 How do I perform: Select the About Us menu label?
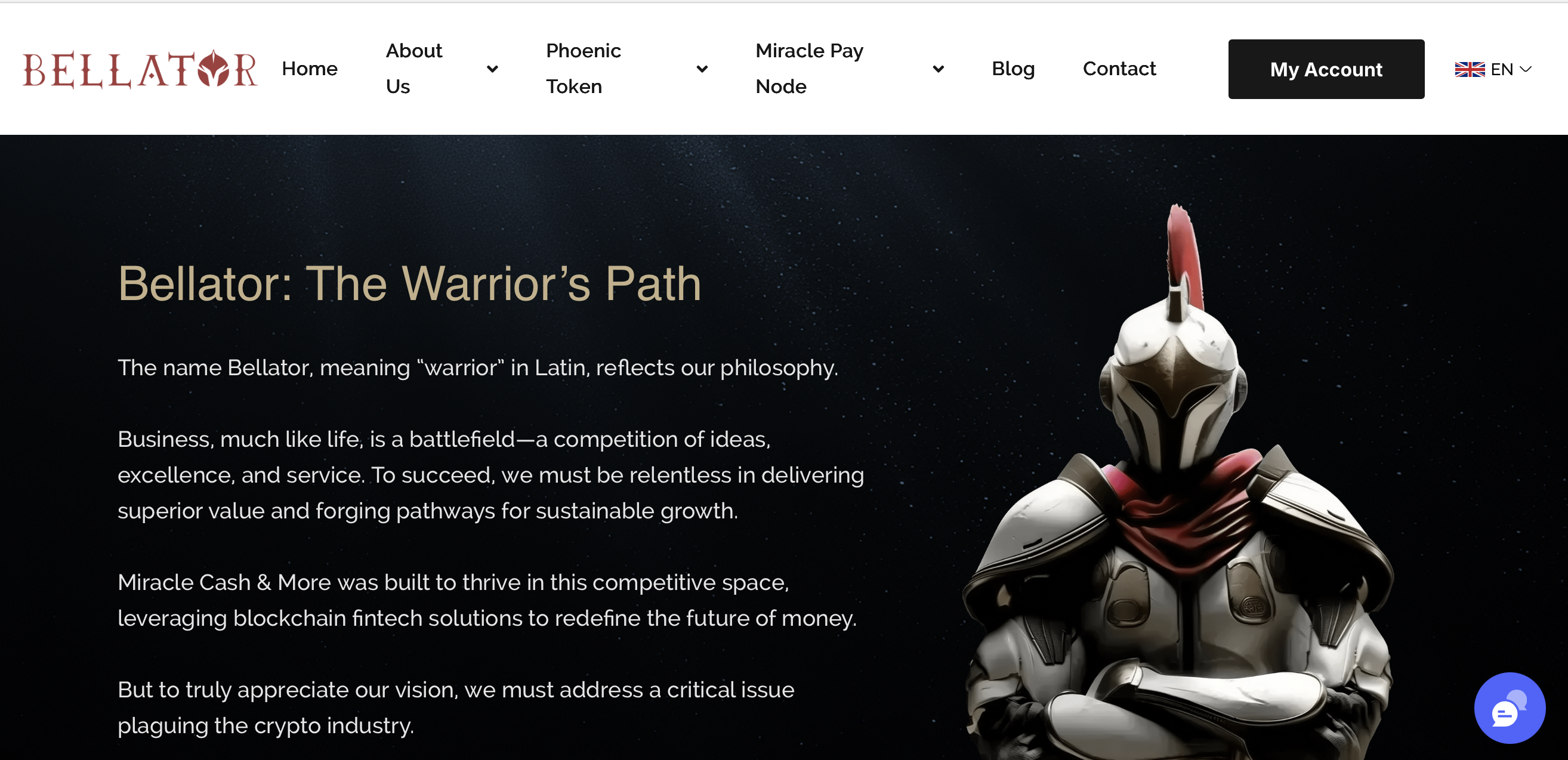[x=414, y=69]
